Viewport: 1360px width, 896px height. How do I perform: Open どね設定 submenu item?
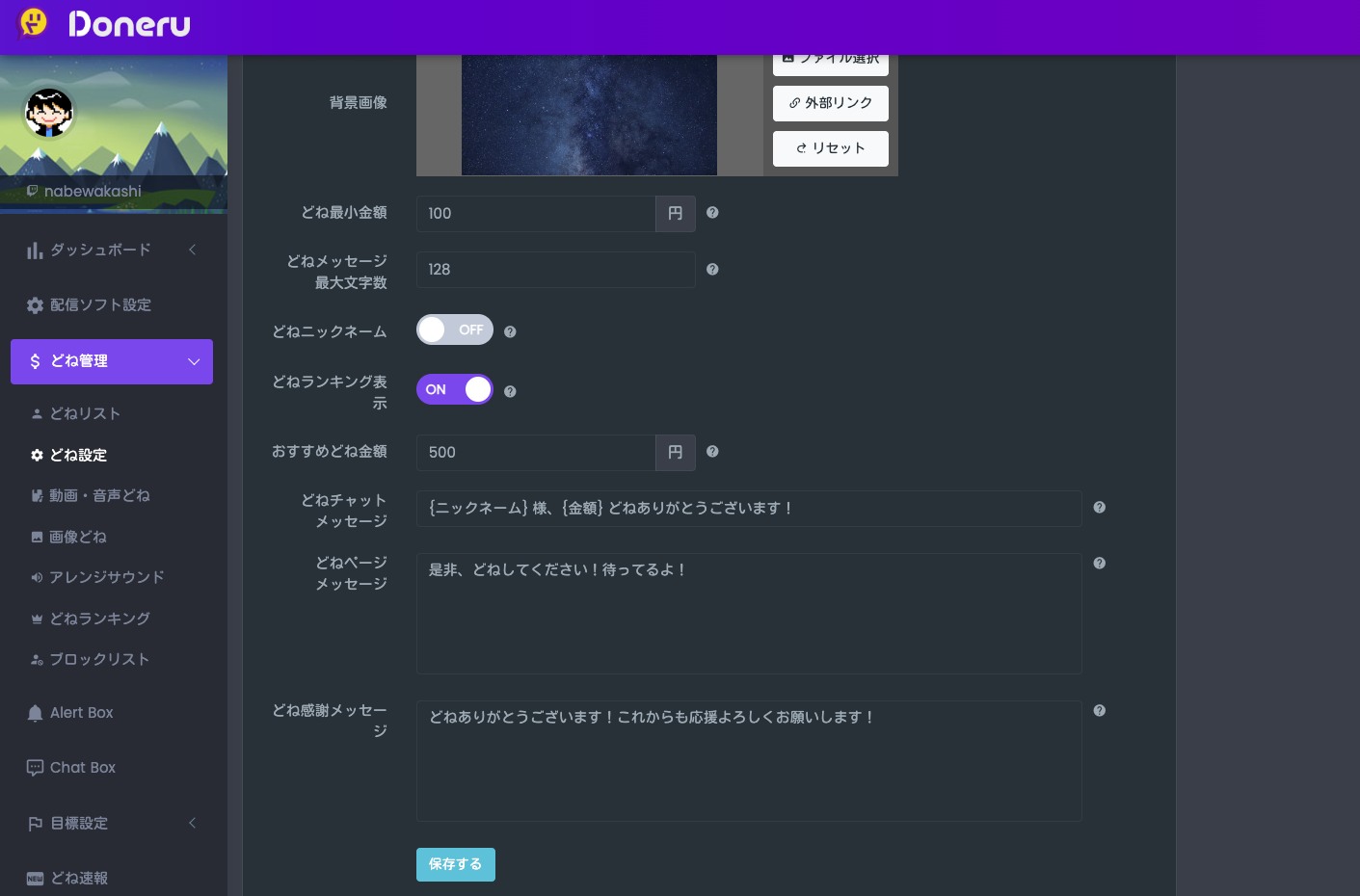click(x=78, y=455)
